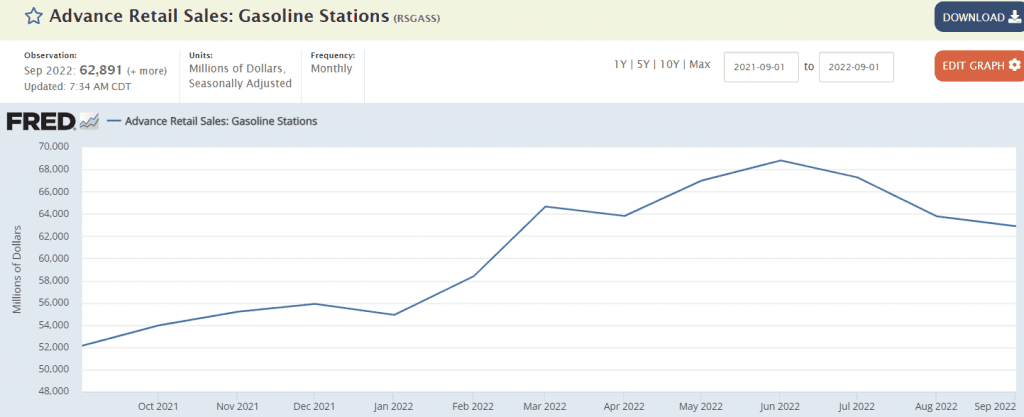Select the 10Y date range

(x=667, y=65)
